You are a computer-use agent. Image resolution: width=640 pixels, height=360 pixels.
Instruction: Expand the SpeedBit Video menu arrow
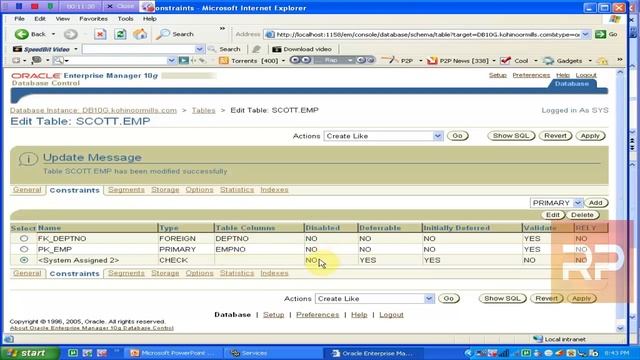pyautogui.click(x=76, y=49)
